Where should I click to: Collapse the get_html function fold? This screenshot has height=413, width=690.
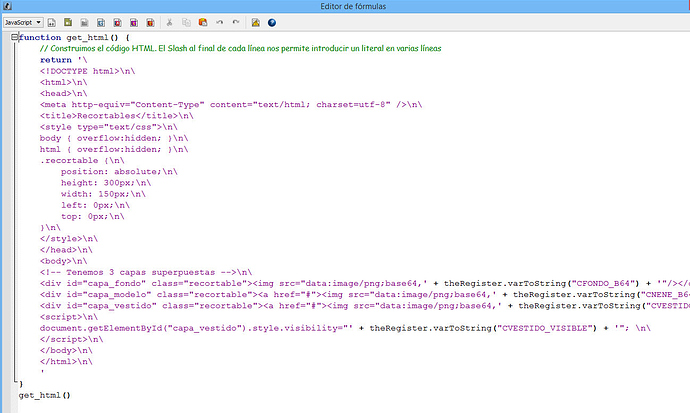(x=15, y=37)
